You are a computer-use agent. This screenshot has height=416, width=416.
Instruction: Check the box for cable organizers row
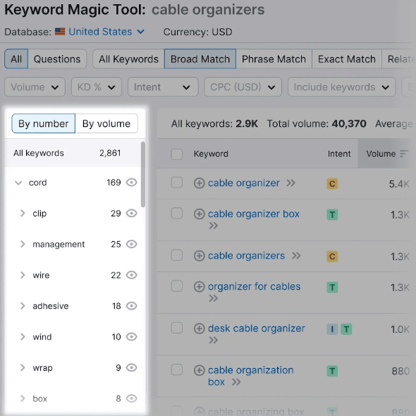tap(177, 255)
